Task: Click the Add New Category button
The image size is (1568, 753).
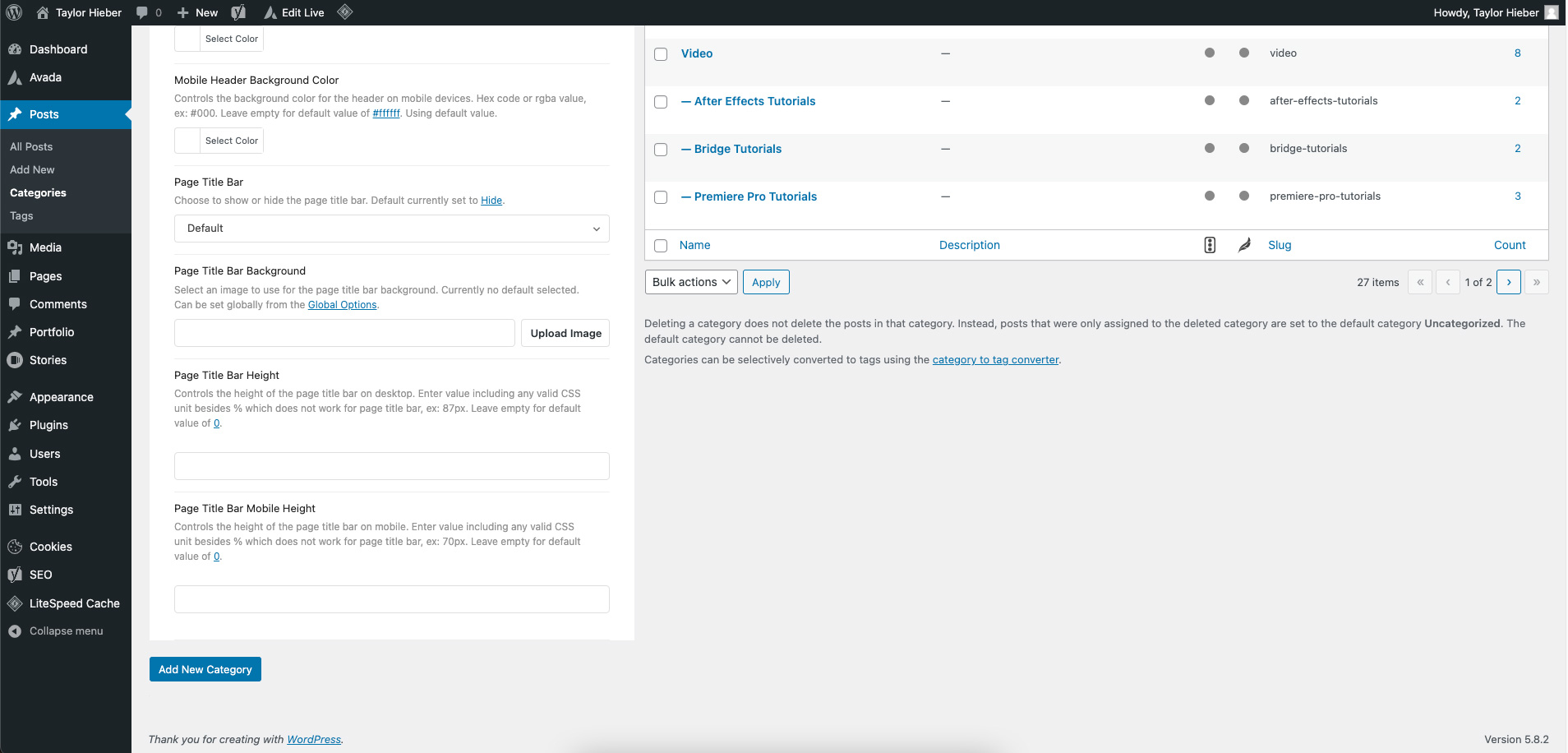Action: click(205, 669)
